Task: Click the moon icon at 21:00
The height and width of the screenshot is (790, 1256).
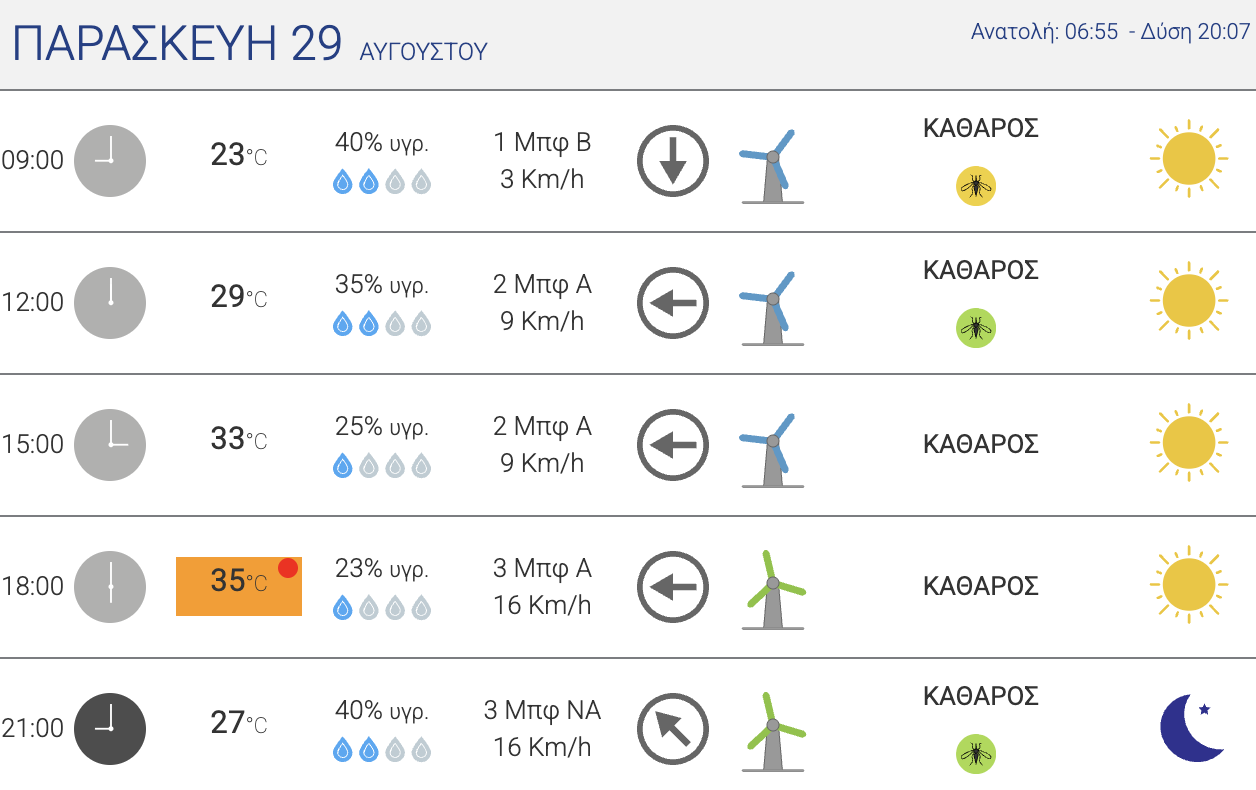Action: (1192, 727)
